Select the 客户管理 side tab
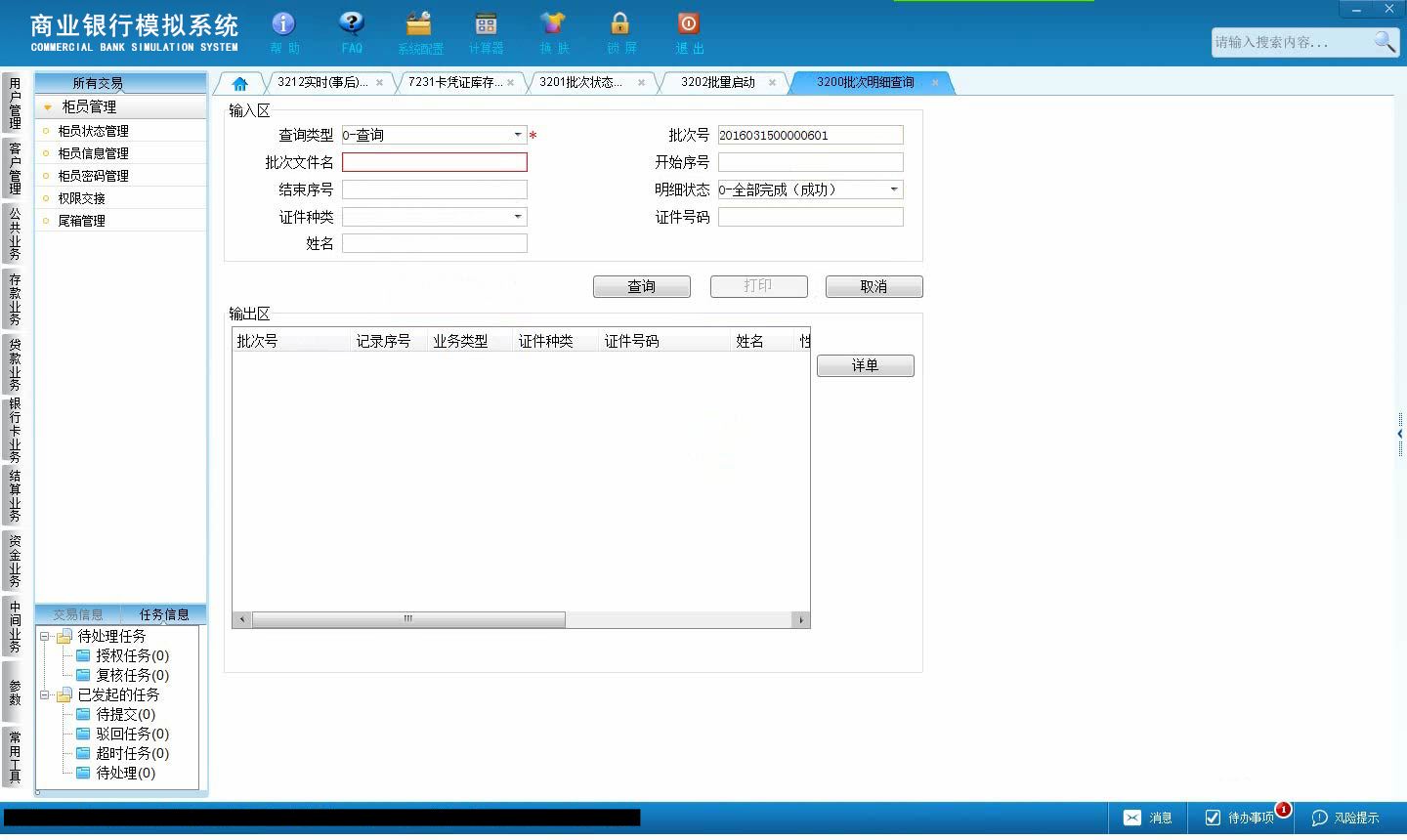 pos(14,168)
